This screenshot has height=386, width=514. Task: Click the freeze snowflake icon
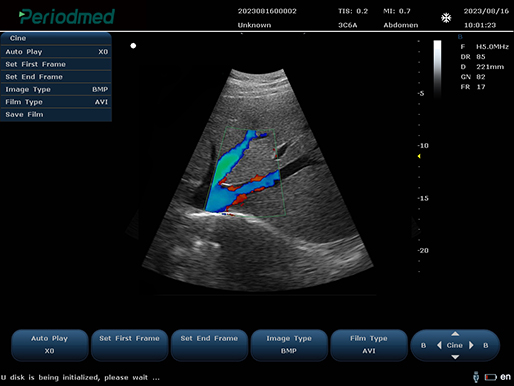[x=446, y=18]
